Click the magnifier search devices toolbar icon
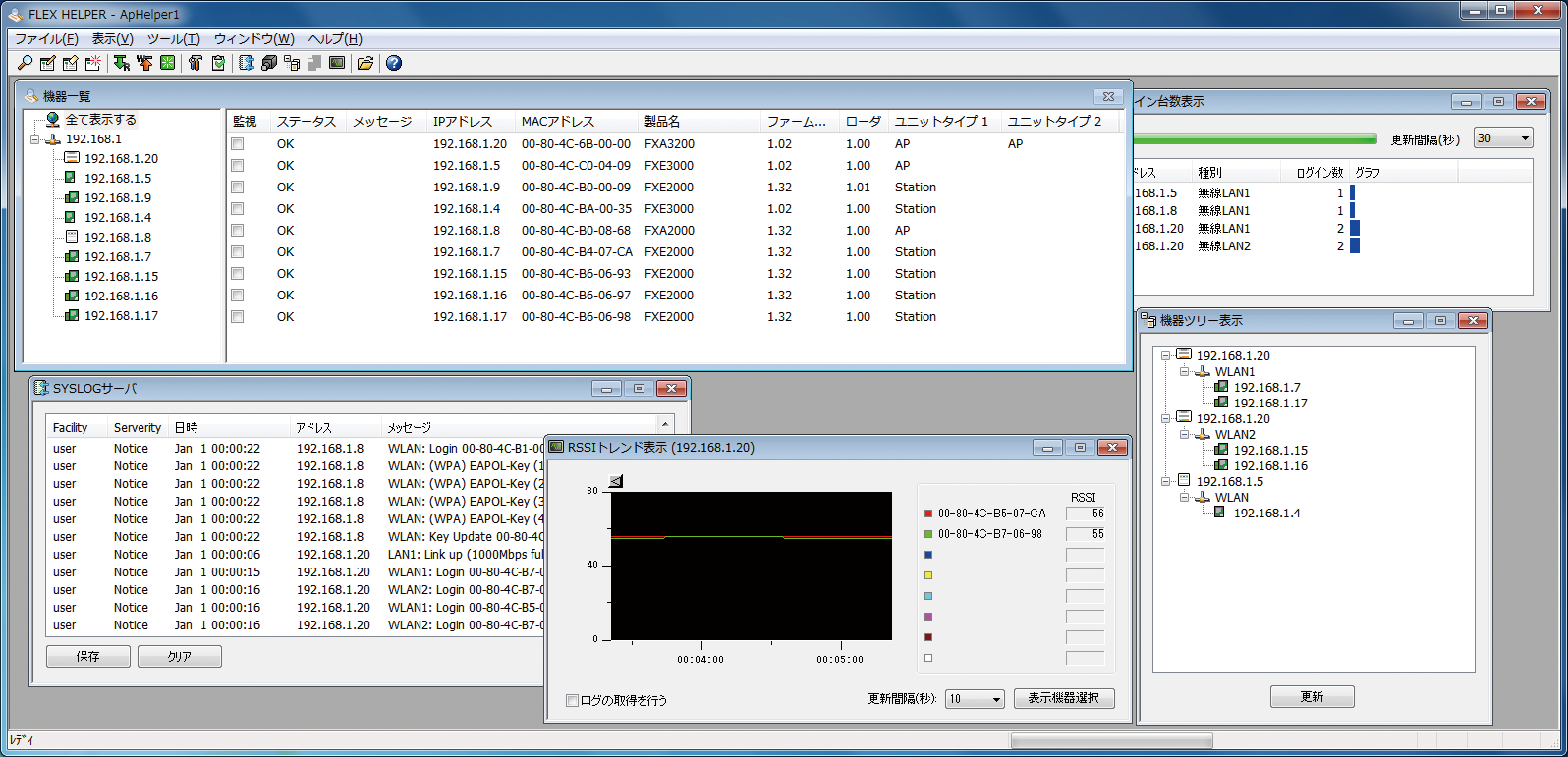The height and width of the screenshot is (757, 1568). 25,63
